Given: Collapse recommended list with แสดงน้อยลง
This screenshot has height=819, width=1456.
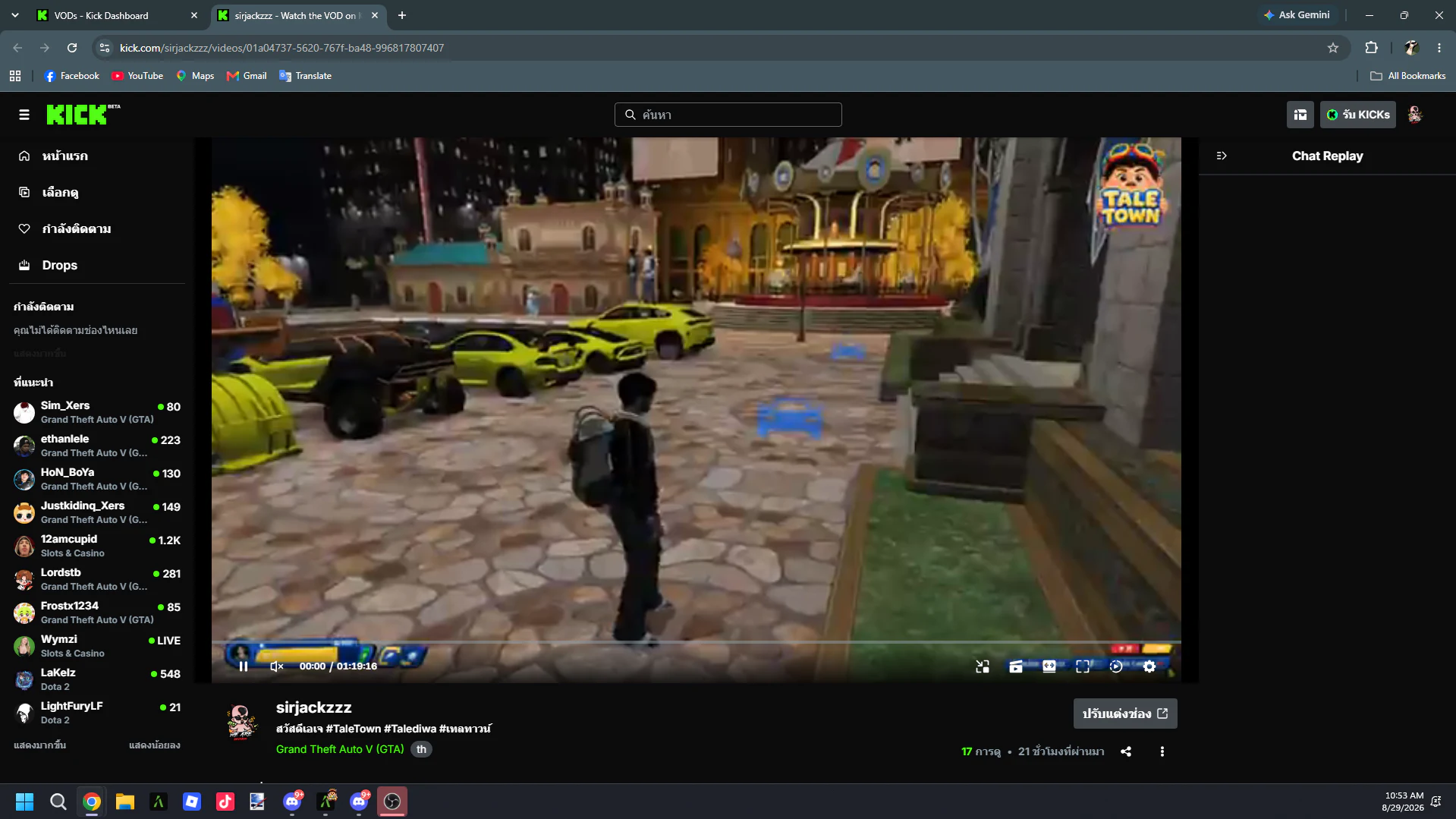Looking at the screenshot, I should point(155,745).
